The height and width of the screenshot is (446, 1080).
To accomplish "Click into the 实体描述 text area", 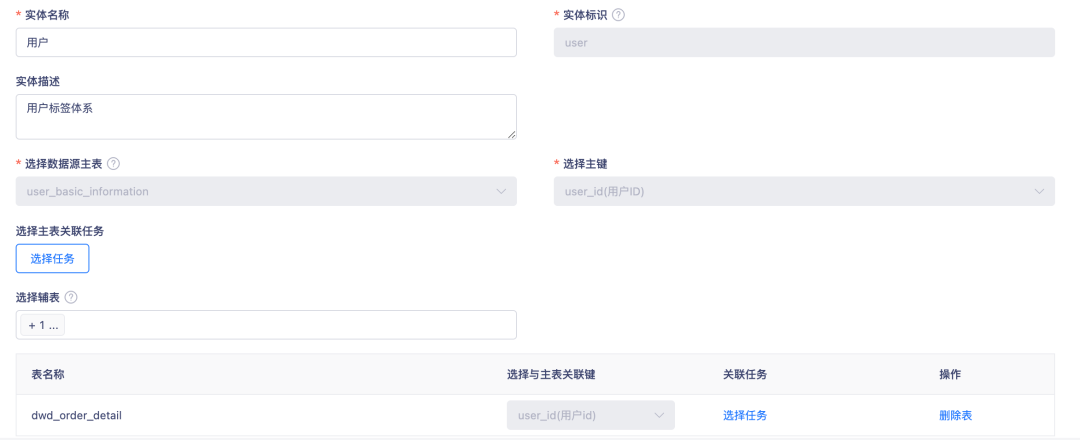I will (266, 116).
